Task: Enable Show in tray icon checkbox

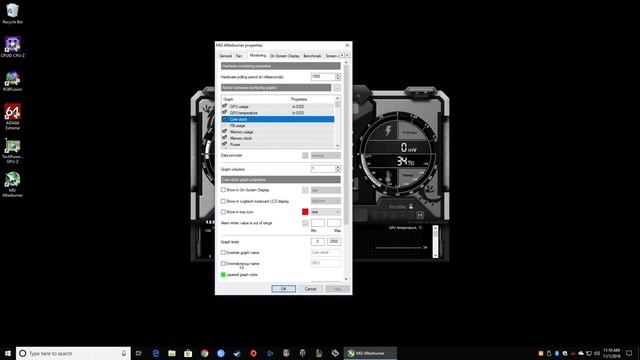Action: tap(223, 212)
